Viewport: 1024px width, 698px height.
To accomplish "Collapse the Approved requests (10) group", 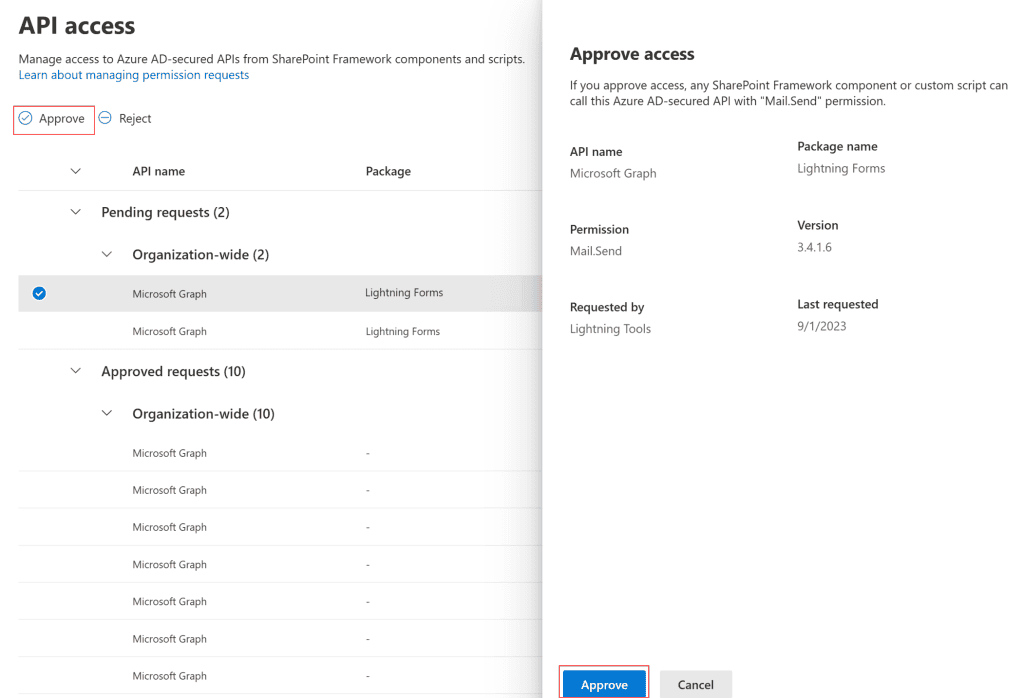I will [x=76, y=371].
